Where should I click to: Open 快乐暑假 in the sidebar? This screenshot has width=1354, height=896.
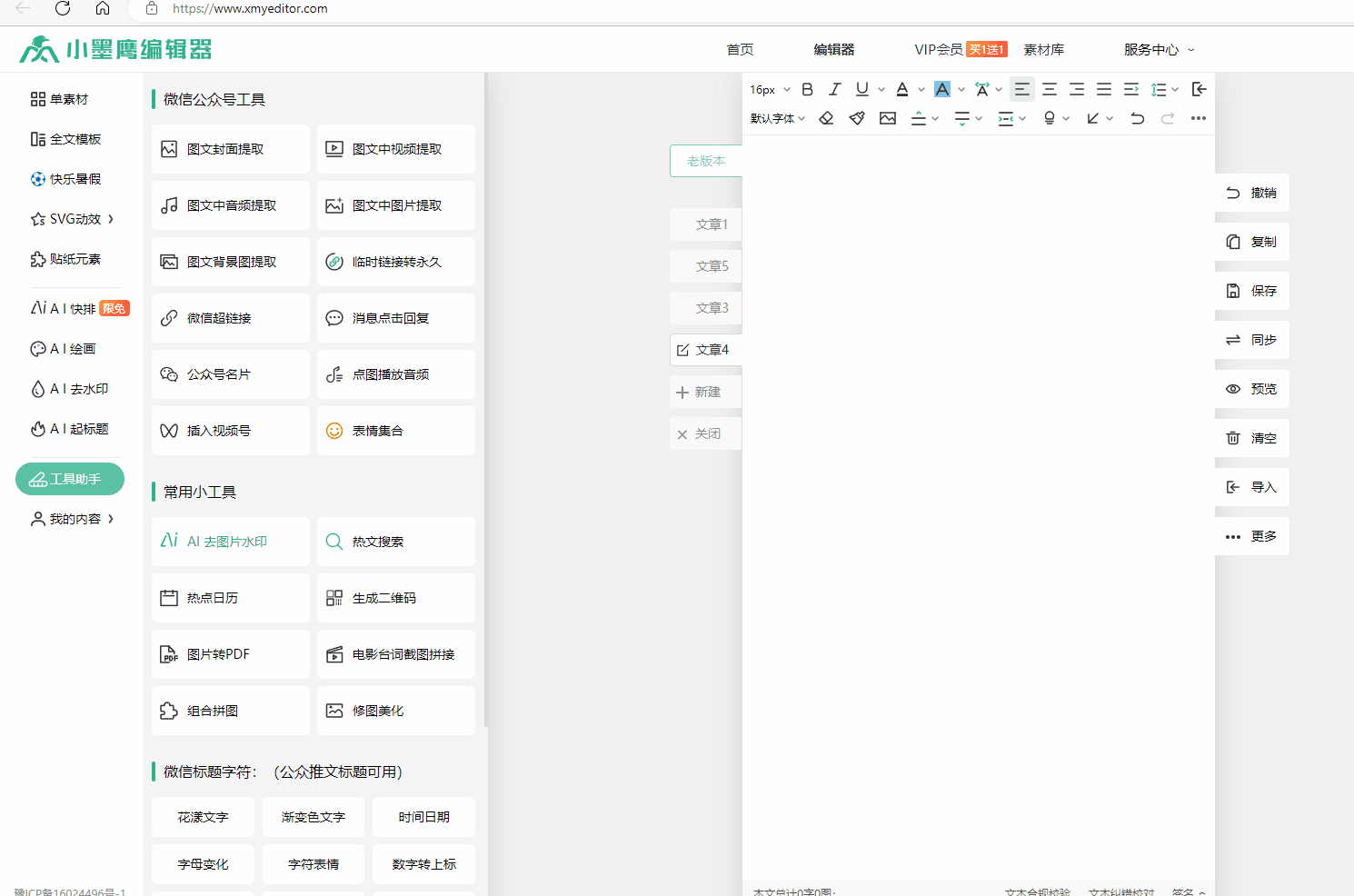[65, 179]
